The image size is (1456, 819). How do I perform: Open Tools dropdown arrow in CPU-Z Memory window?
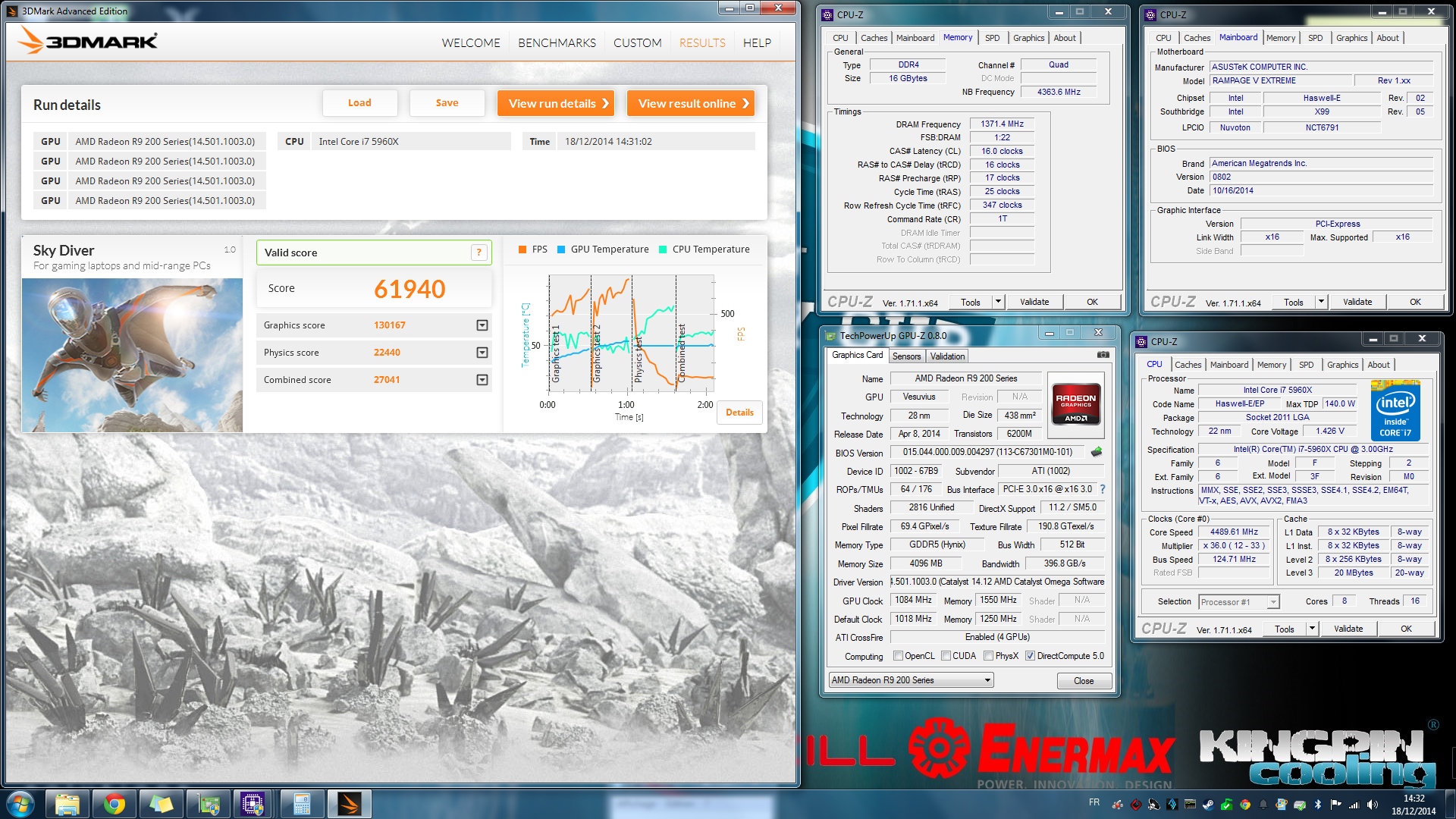(998, 302)
